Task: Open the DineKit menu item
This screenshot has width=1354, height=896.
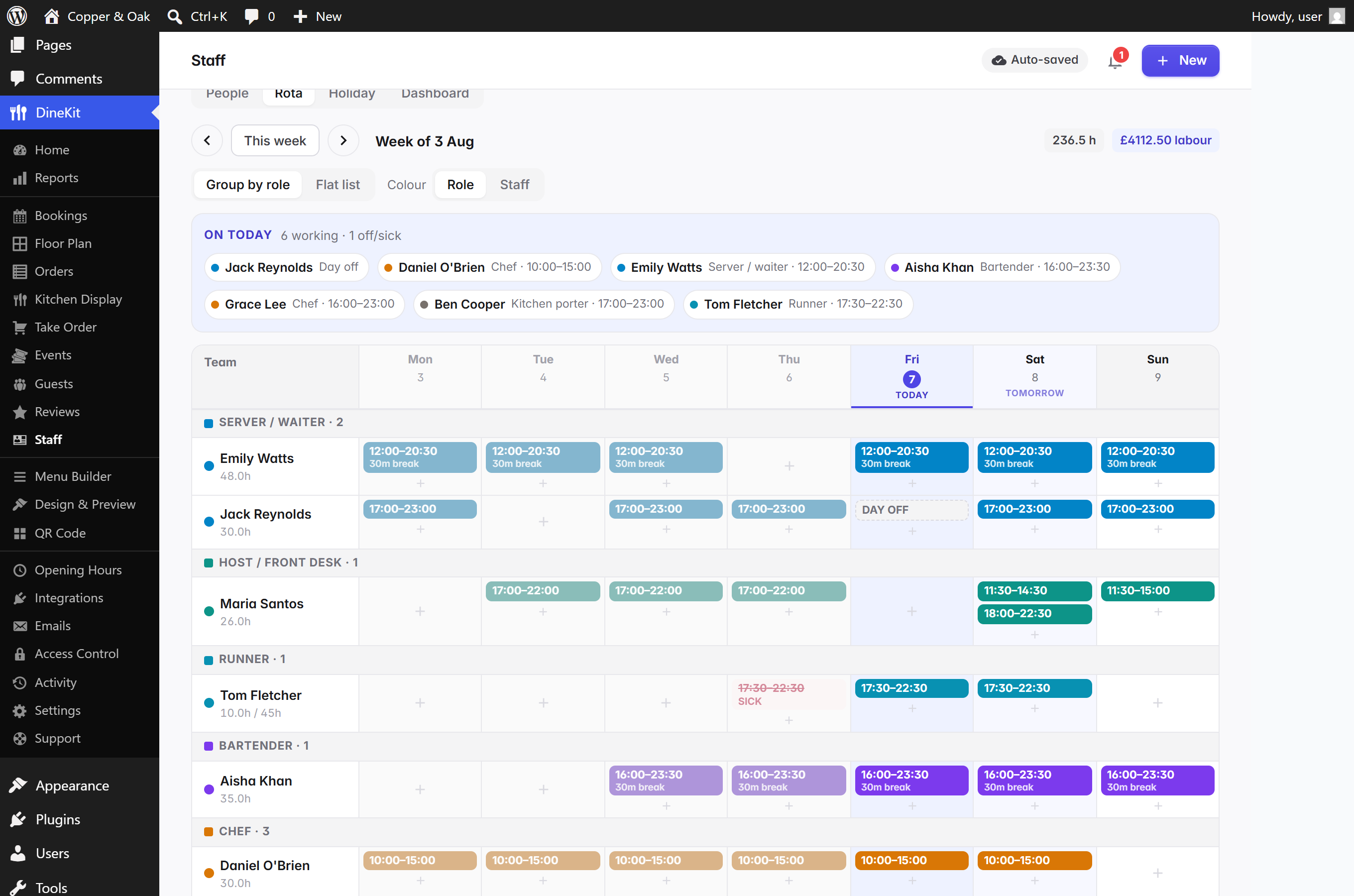Action: click(x=80, y=112)
